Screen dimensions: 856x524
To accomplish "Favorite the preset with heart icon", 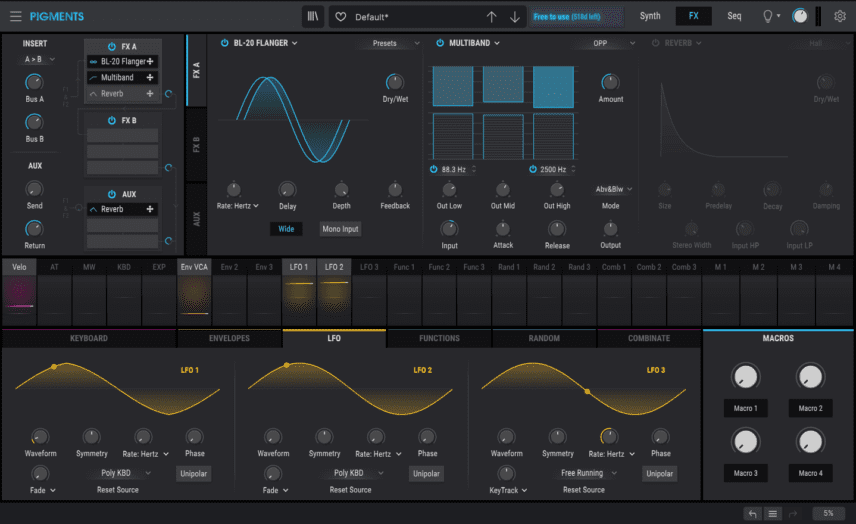I will pyautogui.click(x=341, y=17).
